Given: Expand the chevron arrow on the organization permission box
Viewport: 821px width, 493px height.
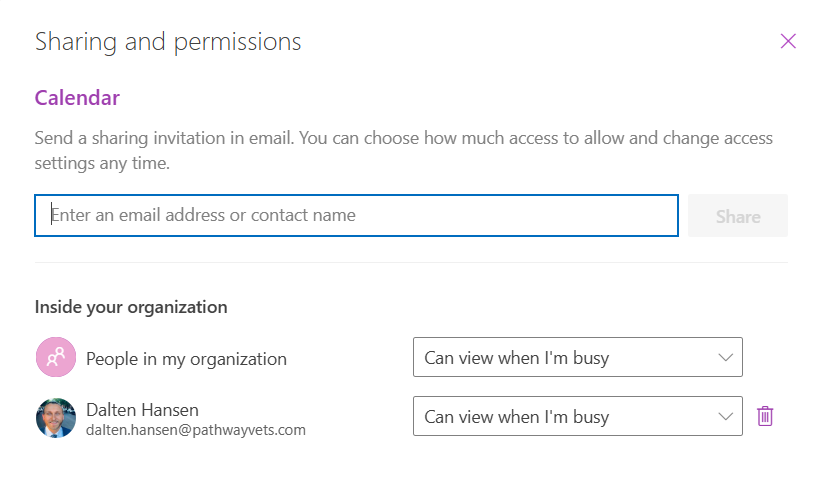Looking at the screenshot, I should (726, 357).
